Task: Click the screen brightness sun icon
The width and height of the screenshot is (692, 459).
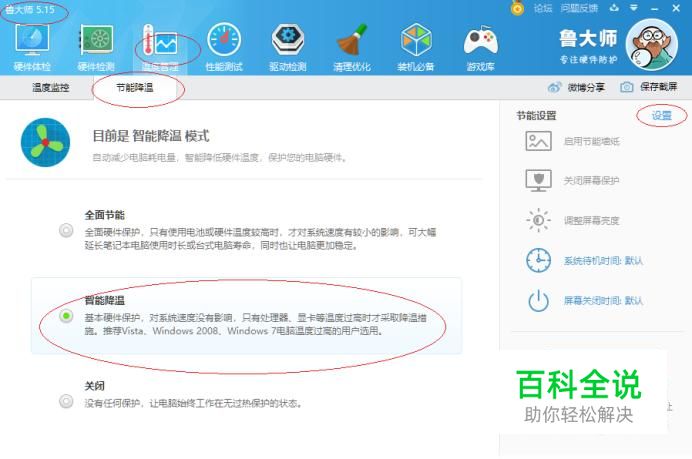Action: 538,220
